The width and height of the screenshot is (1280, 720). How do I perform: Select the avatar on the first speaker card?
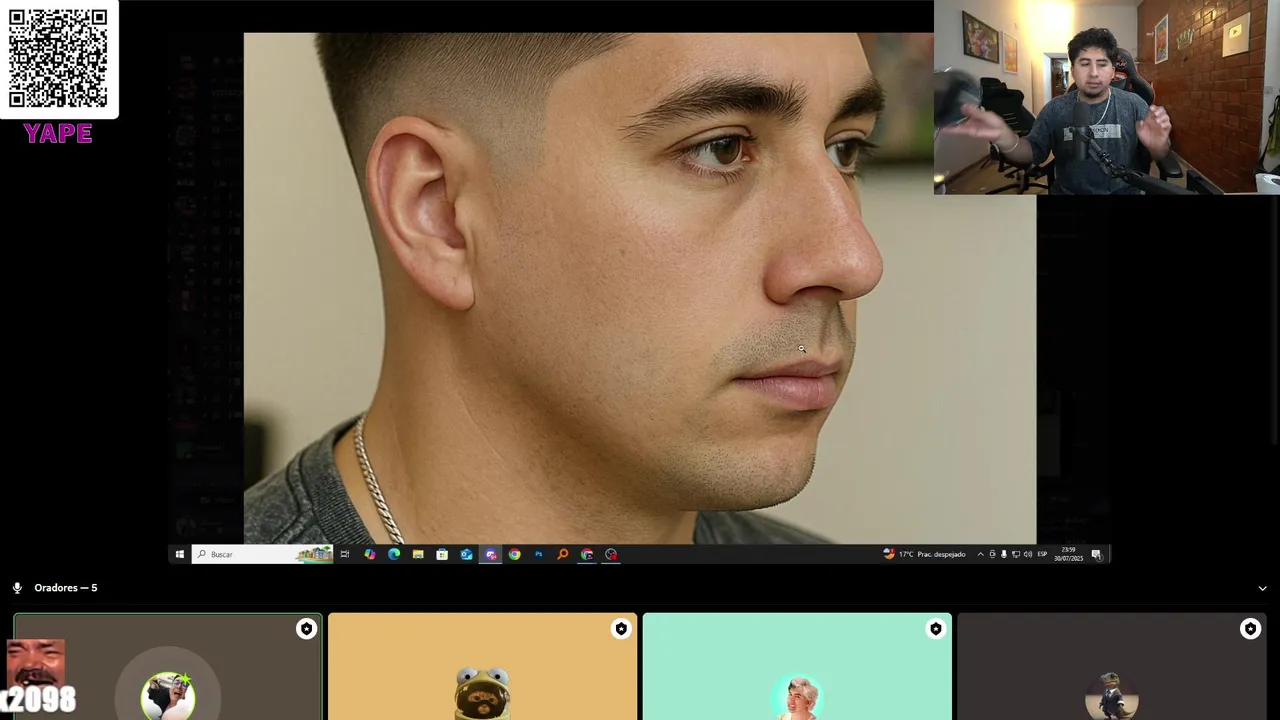(x=168, y=696)
